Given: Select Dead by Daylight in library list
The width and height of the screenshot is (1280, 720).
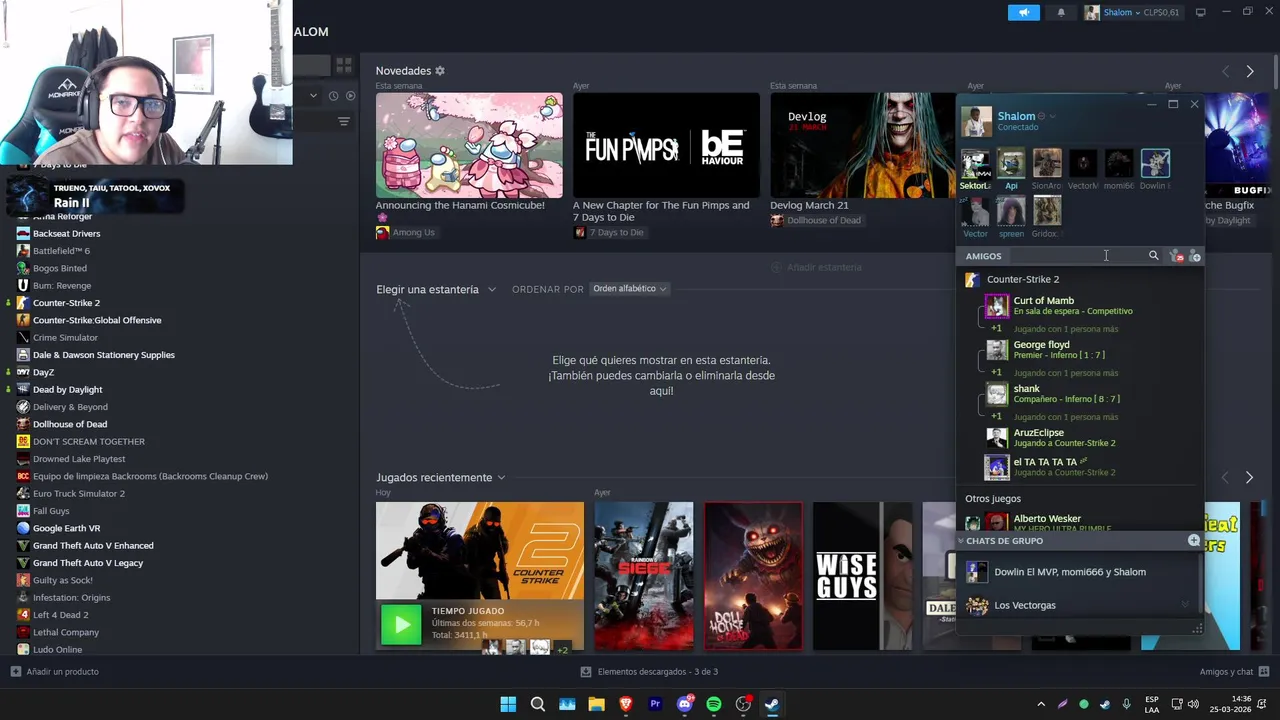Looking at the screenshot, I should (x=67, y=390).
